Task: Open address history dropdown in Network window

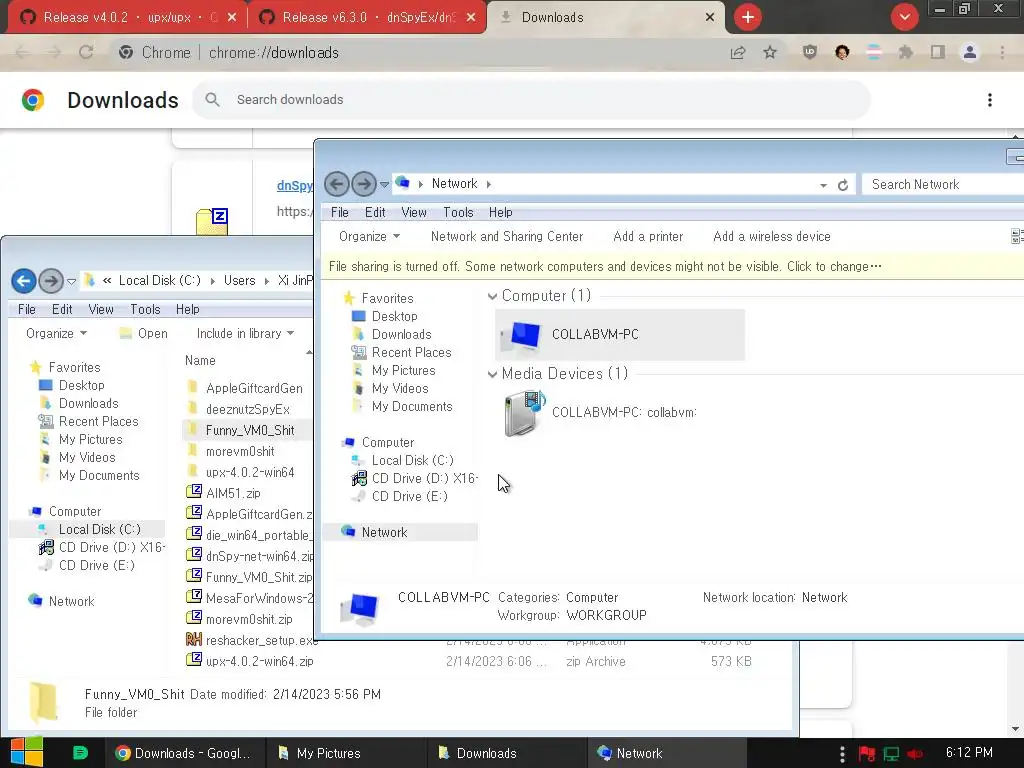Action: pyautogui.click(x=823, y=185)
